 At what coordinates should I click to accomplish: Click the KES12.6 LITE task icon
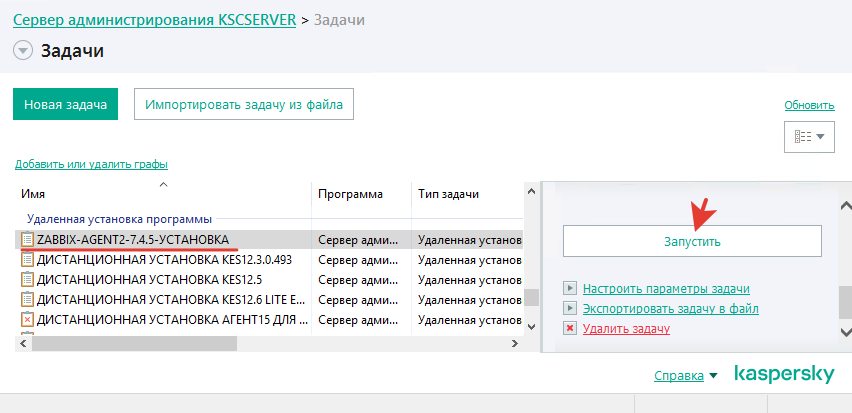point(27,300)
